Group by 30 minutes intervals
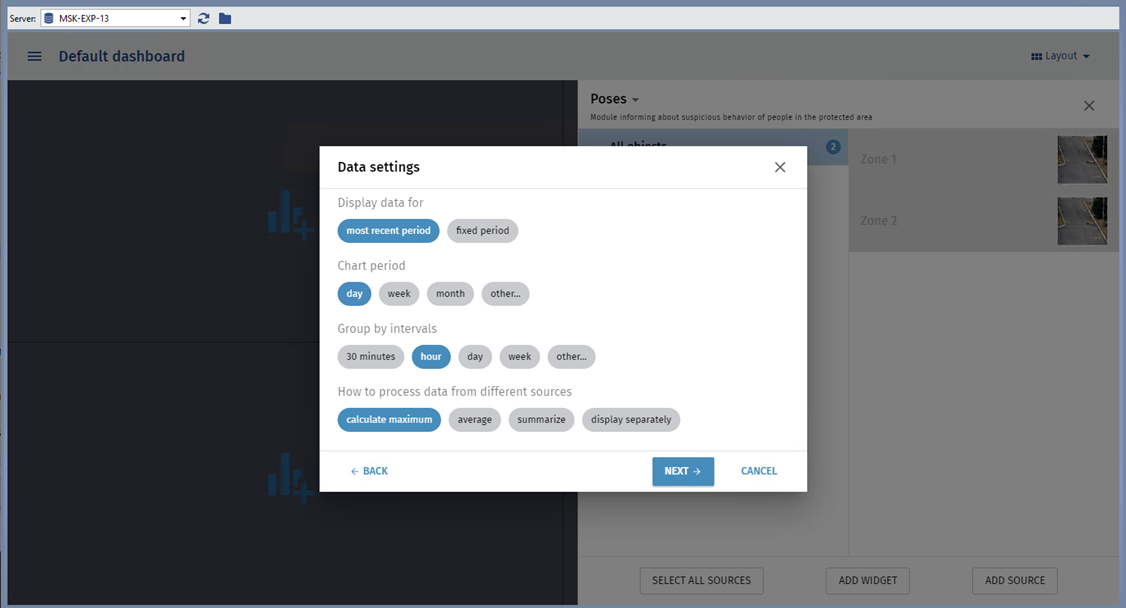This screenshot has width=1126, height=608. pos(370,357)
